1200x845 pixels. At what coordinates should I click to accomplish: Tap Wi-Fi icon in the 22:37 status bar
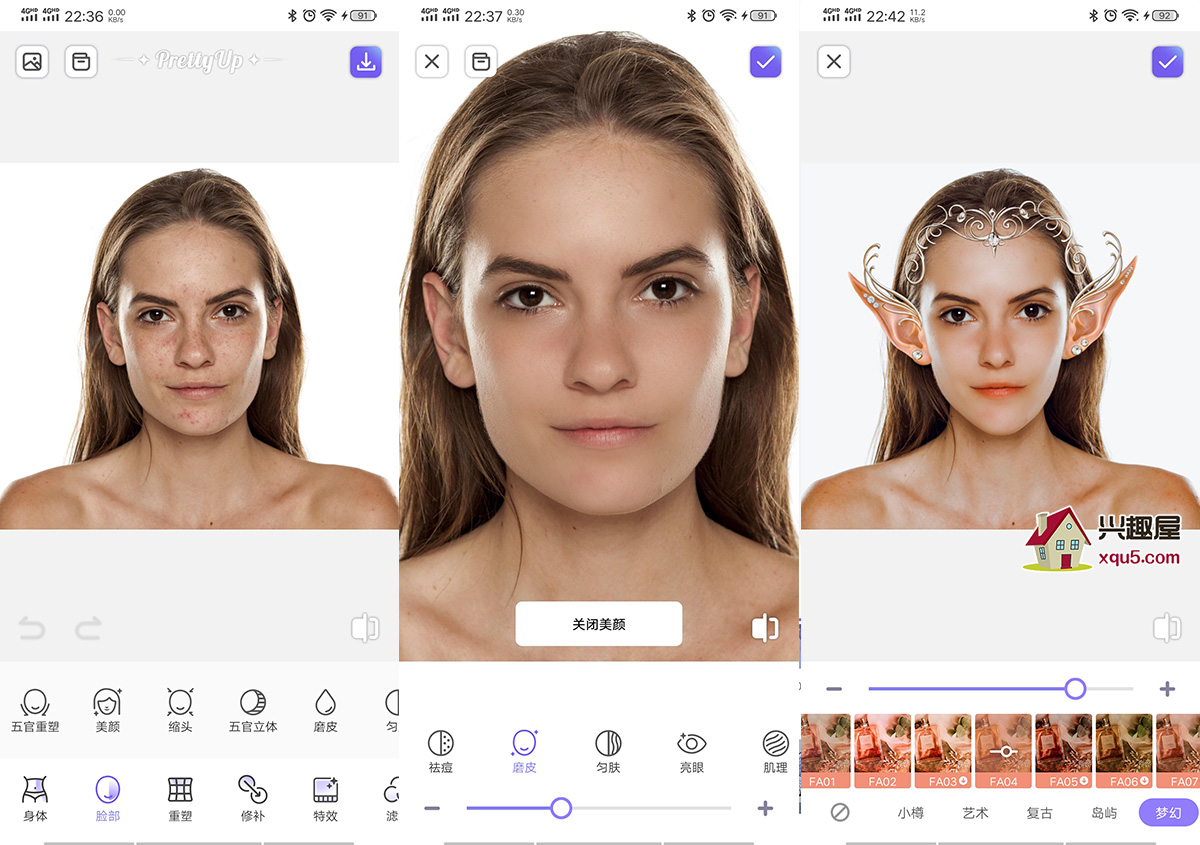click(x=728, y=15)
